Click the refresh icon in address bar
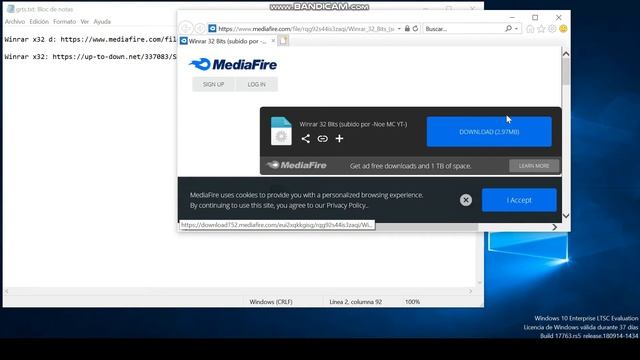Image resolution: width=640 pixels, height=360 pixels. (416, 29)
